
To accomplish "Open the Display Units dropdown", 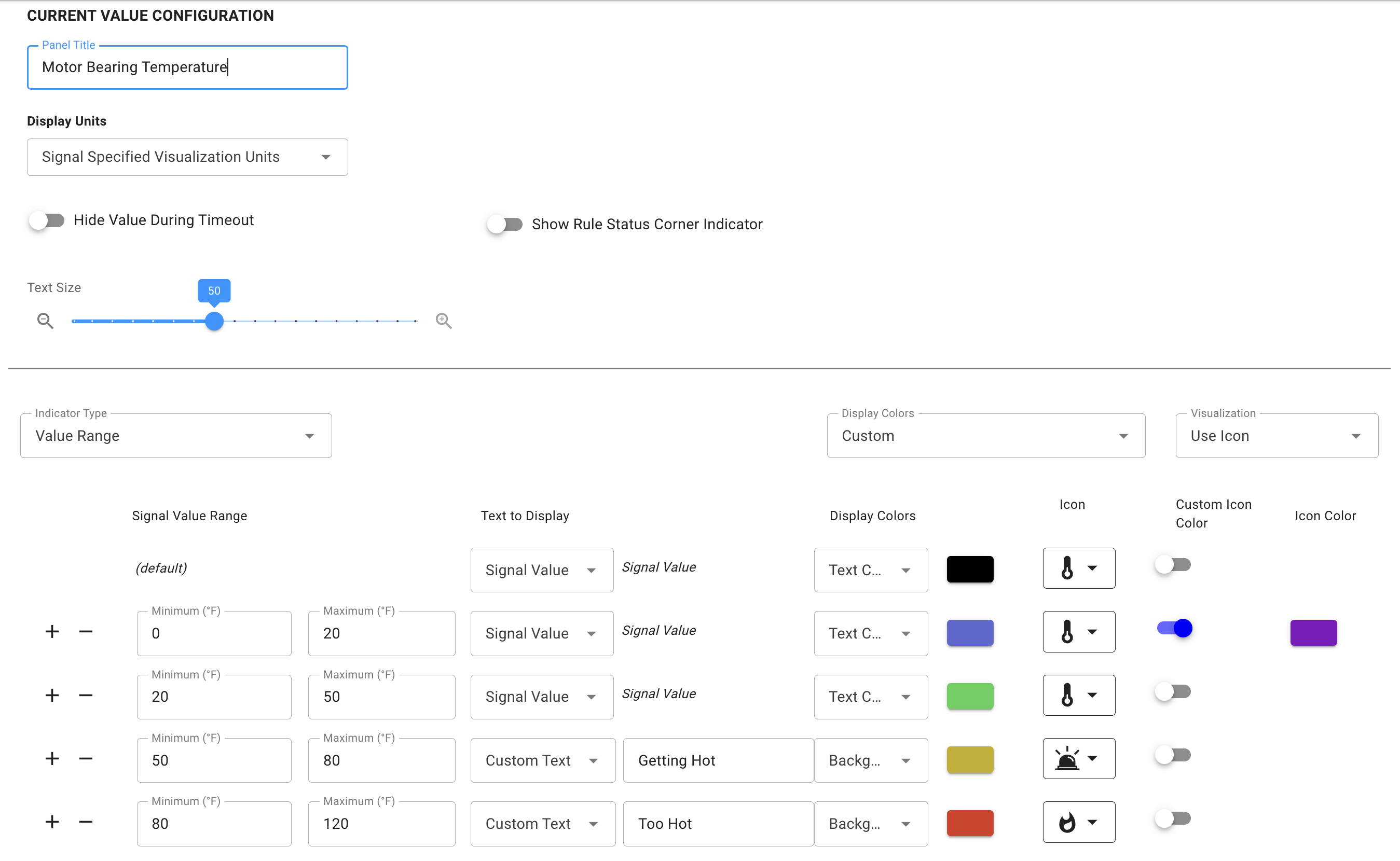I will [187, 157].
